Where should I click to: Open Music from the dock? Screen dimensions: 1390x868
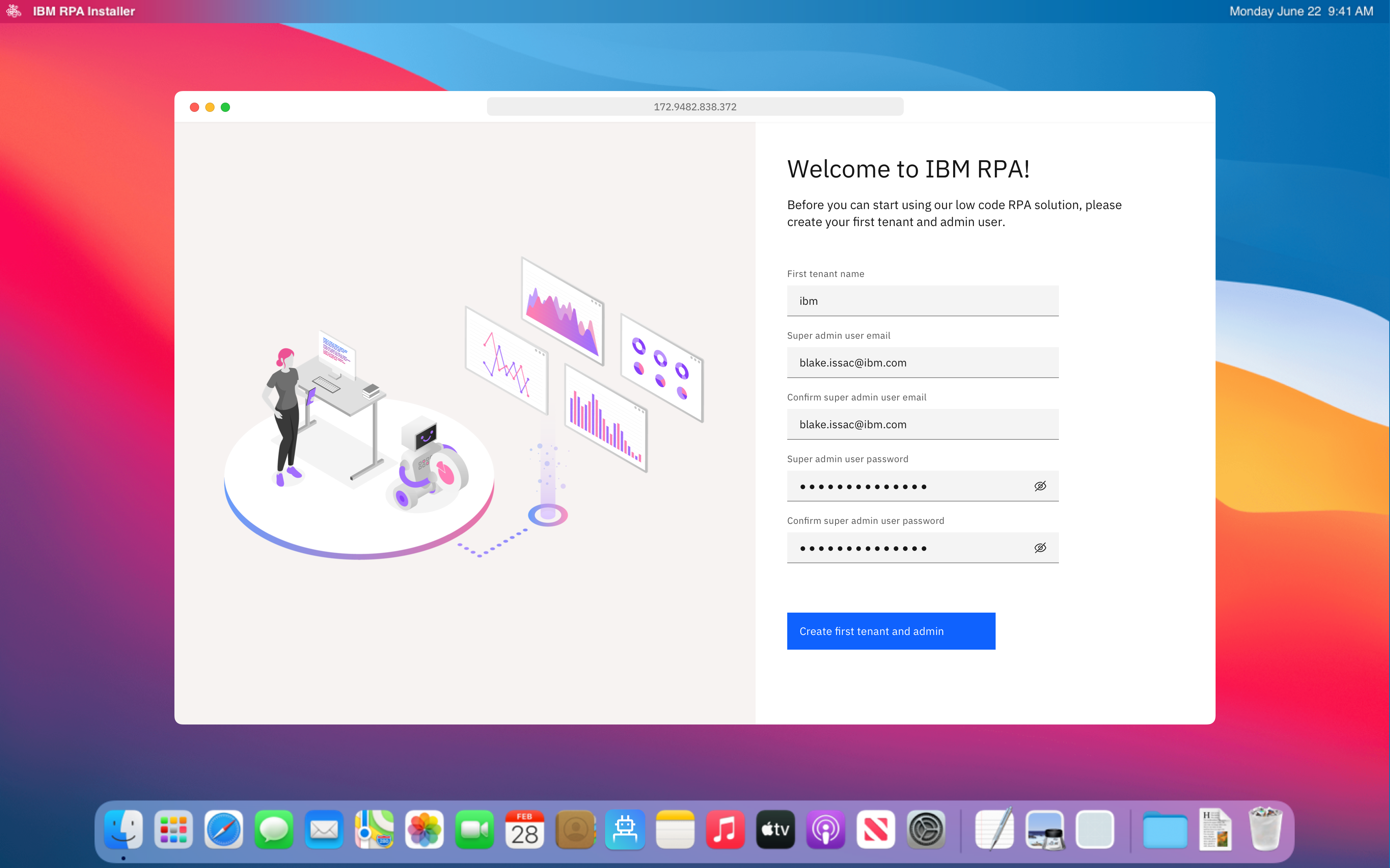[x=725, y=829]
